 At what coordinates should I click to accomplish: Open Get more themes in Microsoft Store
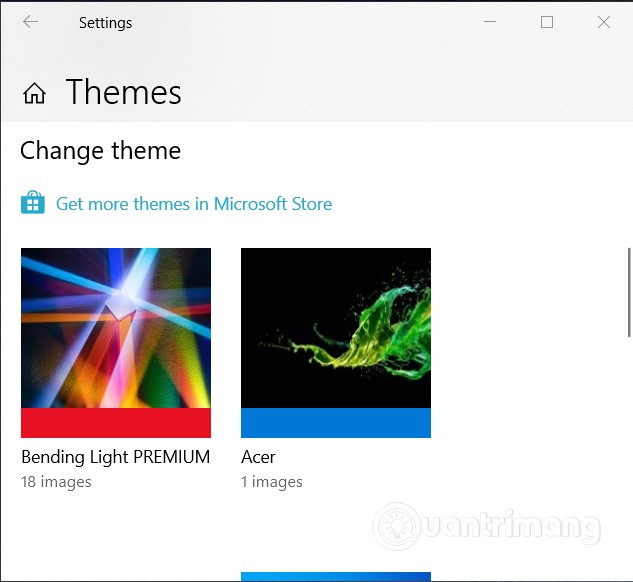pos(193,204)
